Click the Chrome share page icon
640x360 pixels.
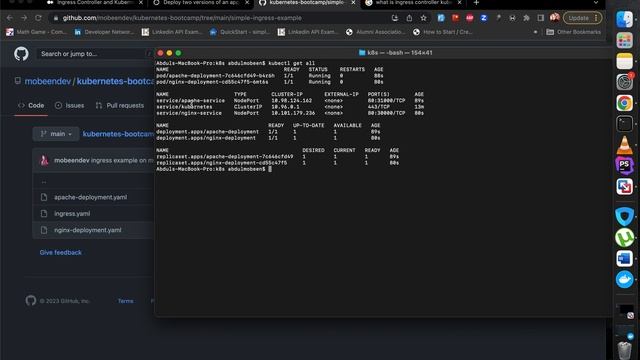409,18
